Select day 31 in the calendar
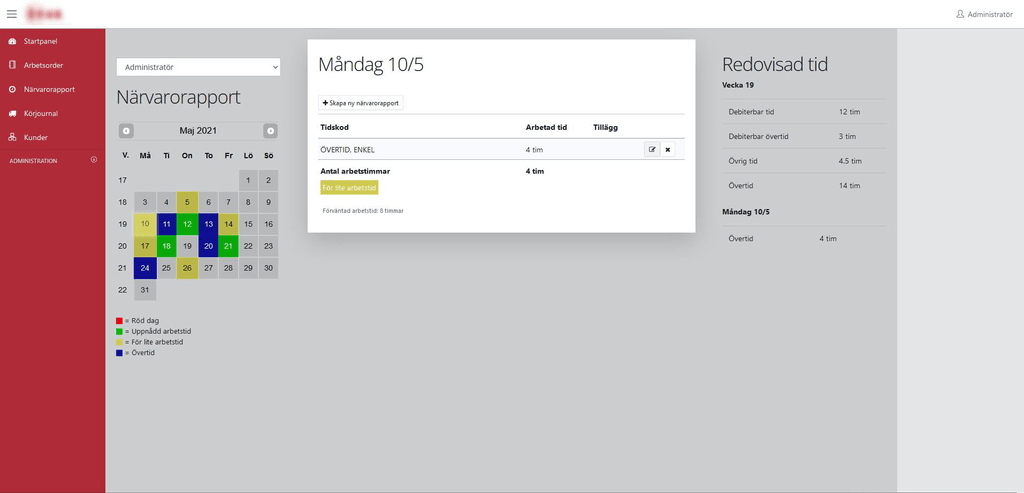1024x493 pixels. point(145,290)
